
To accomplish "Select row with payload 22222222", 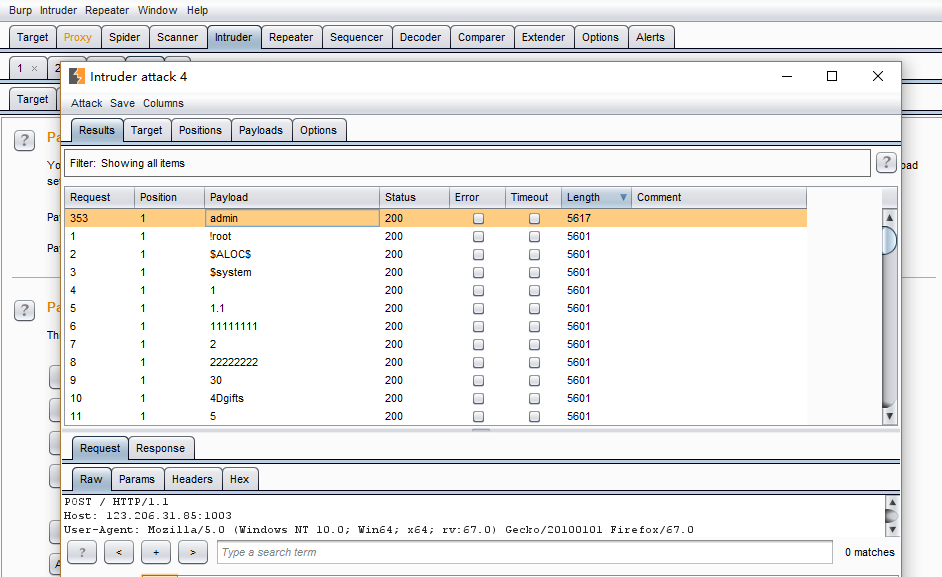I will [x=436, y=362].
